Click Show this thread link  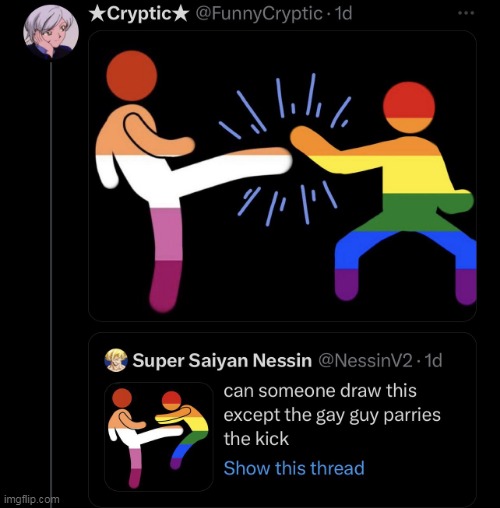[x=294, y=468]
